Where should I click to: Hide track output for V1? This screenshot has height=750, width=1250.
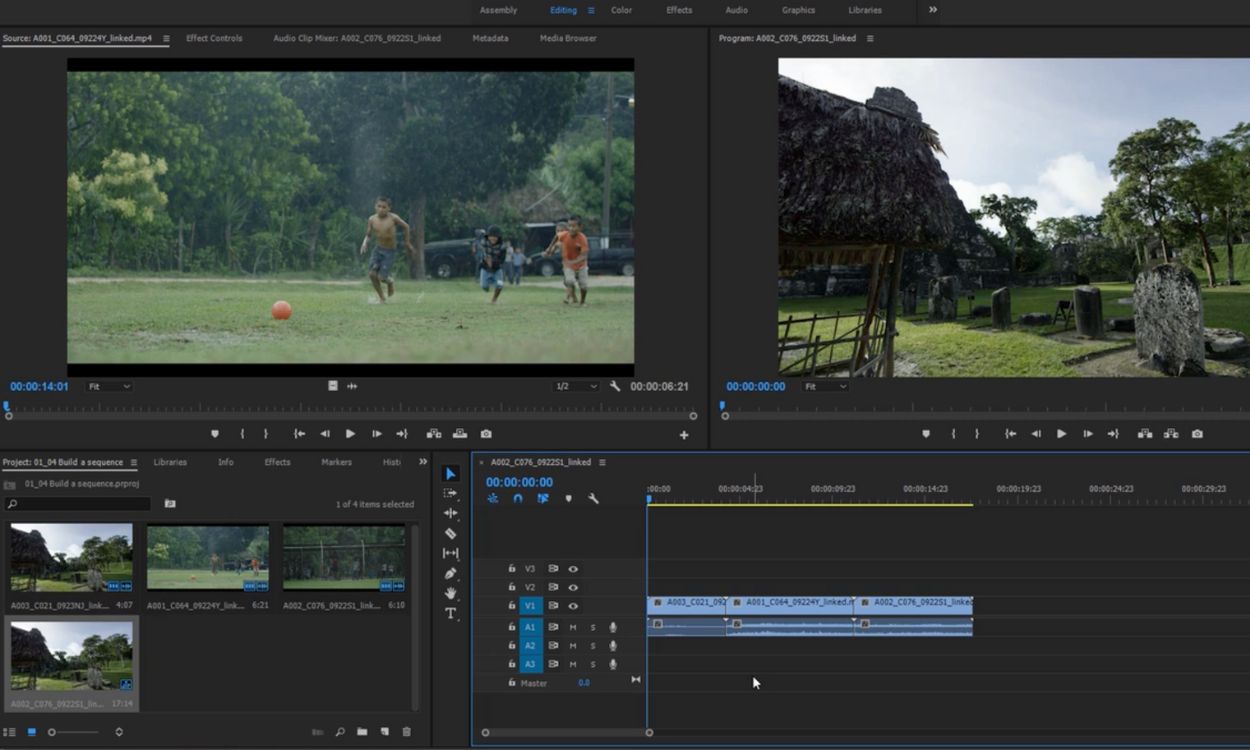pos(573,604)
